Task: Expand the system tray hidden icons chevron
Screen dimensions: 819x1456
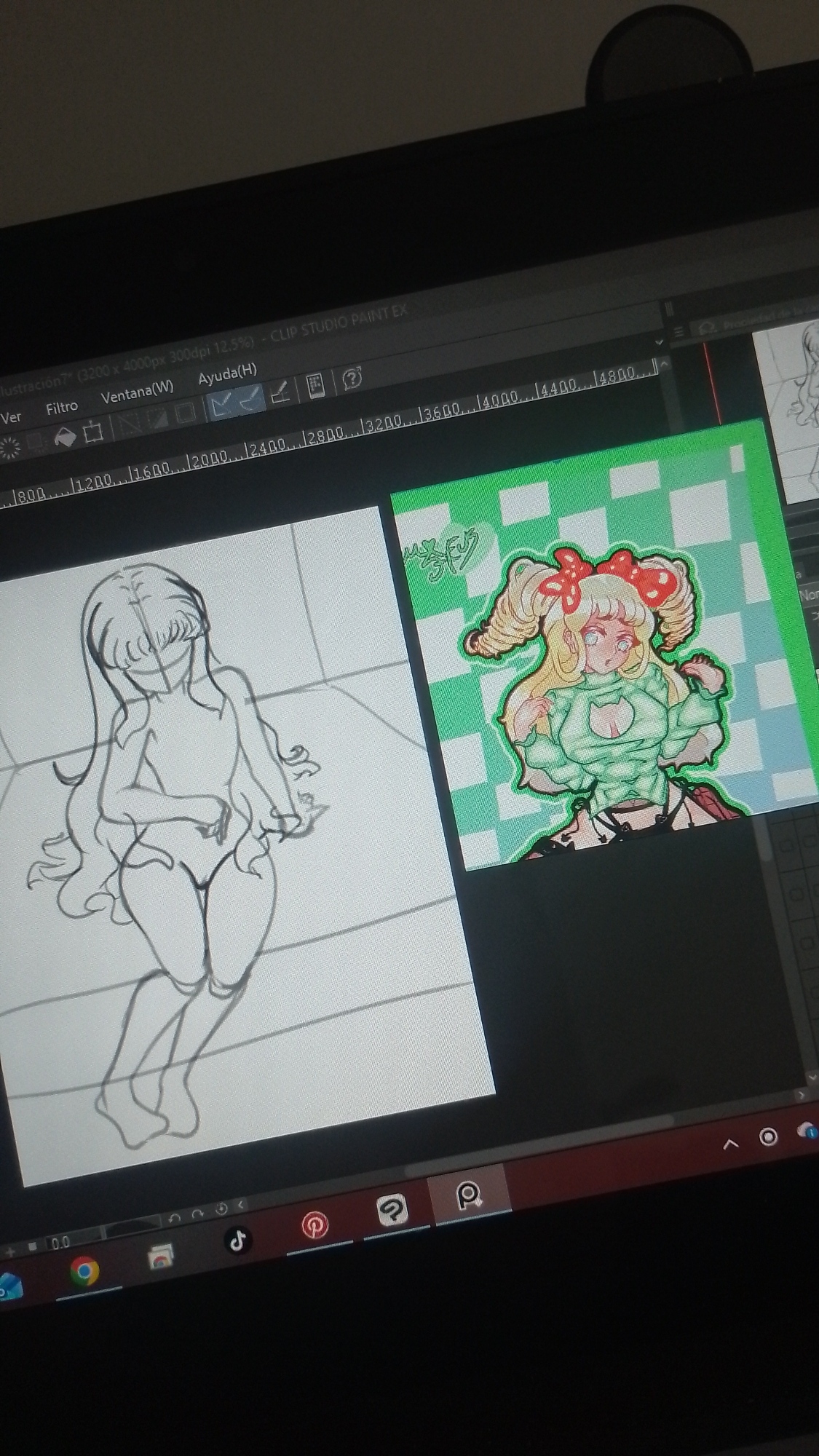Action: click(x=730, y=1144)
